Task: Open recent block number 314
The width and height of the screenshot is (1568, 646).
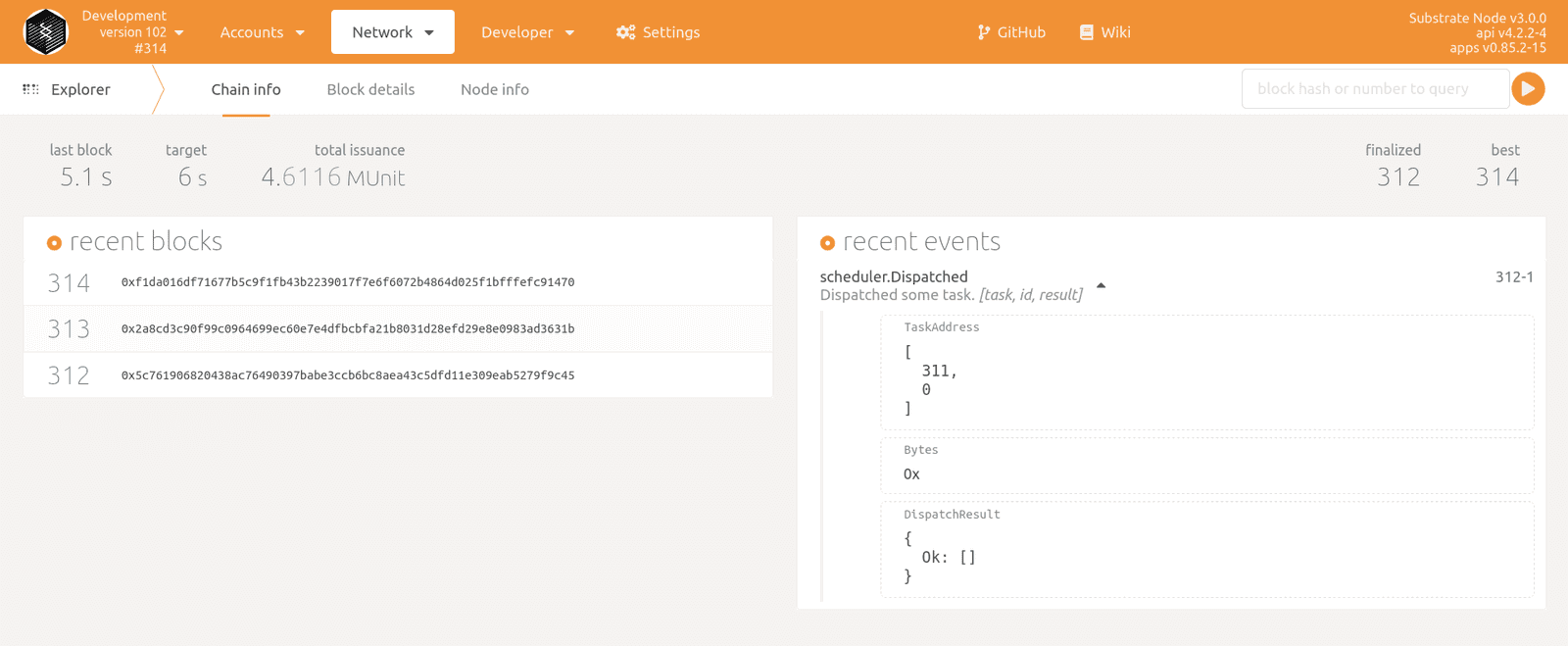Action: (x=69, y=283)
